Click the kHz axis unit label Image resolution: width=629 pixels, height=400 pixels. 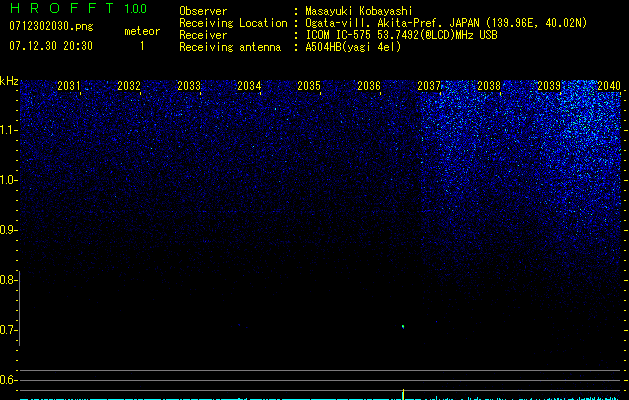click(x=9, y=81)
